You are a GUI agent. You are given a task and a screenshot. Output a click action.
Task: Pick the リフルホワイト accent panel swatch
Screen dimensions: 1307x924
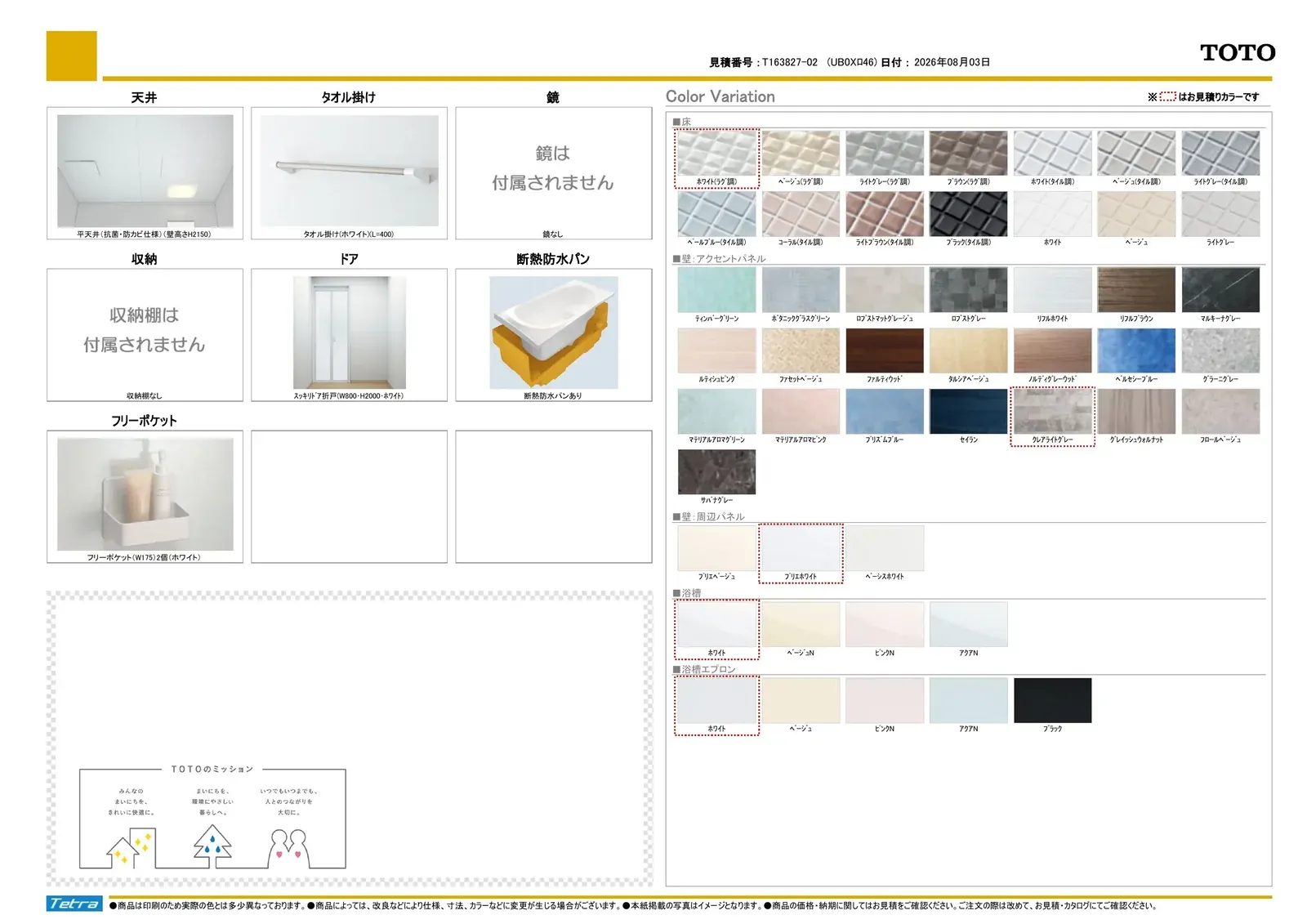click(x=1052, y=290)
